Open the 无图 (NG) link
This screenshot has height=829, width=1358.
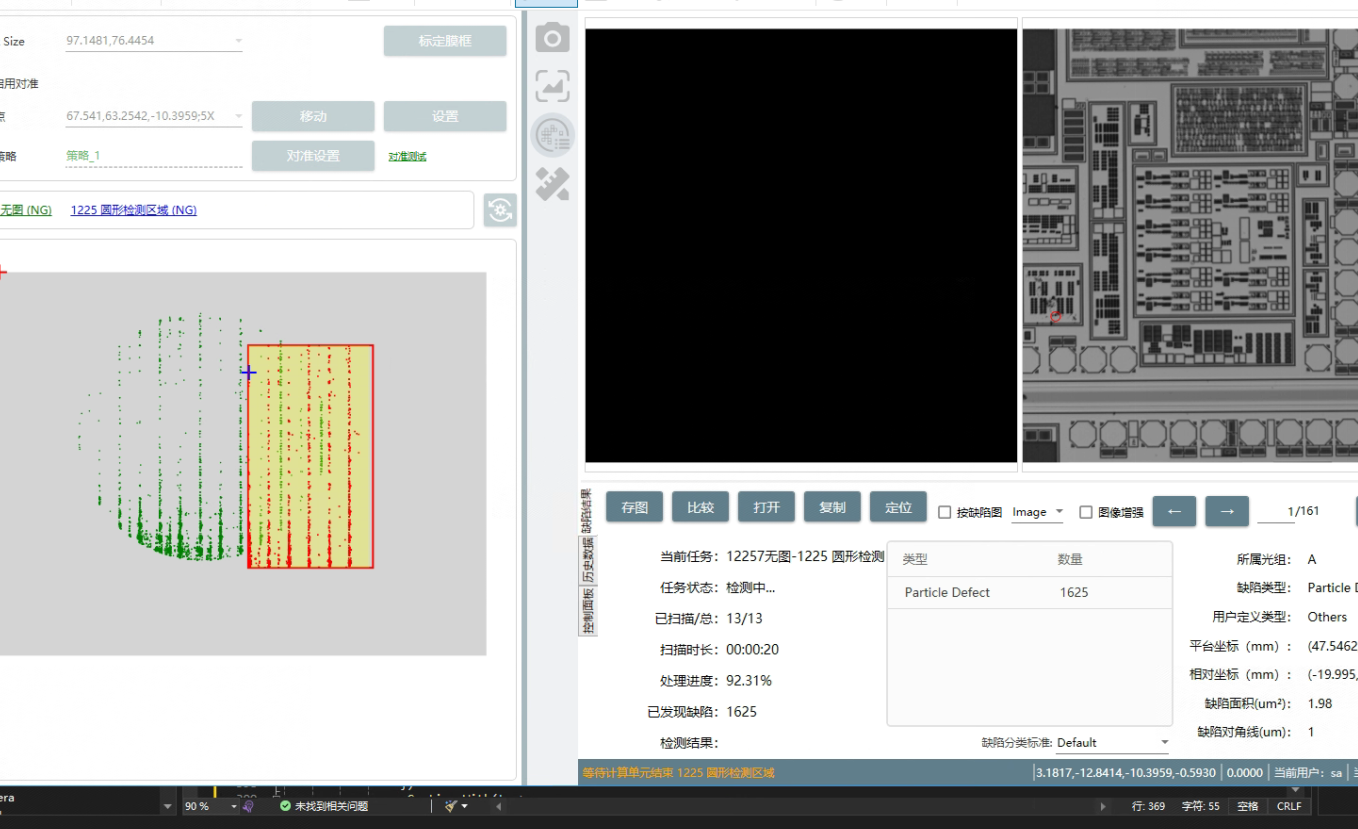(x=26, y=210)
